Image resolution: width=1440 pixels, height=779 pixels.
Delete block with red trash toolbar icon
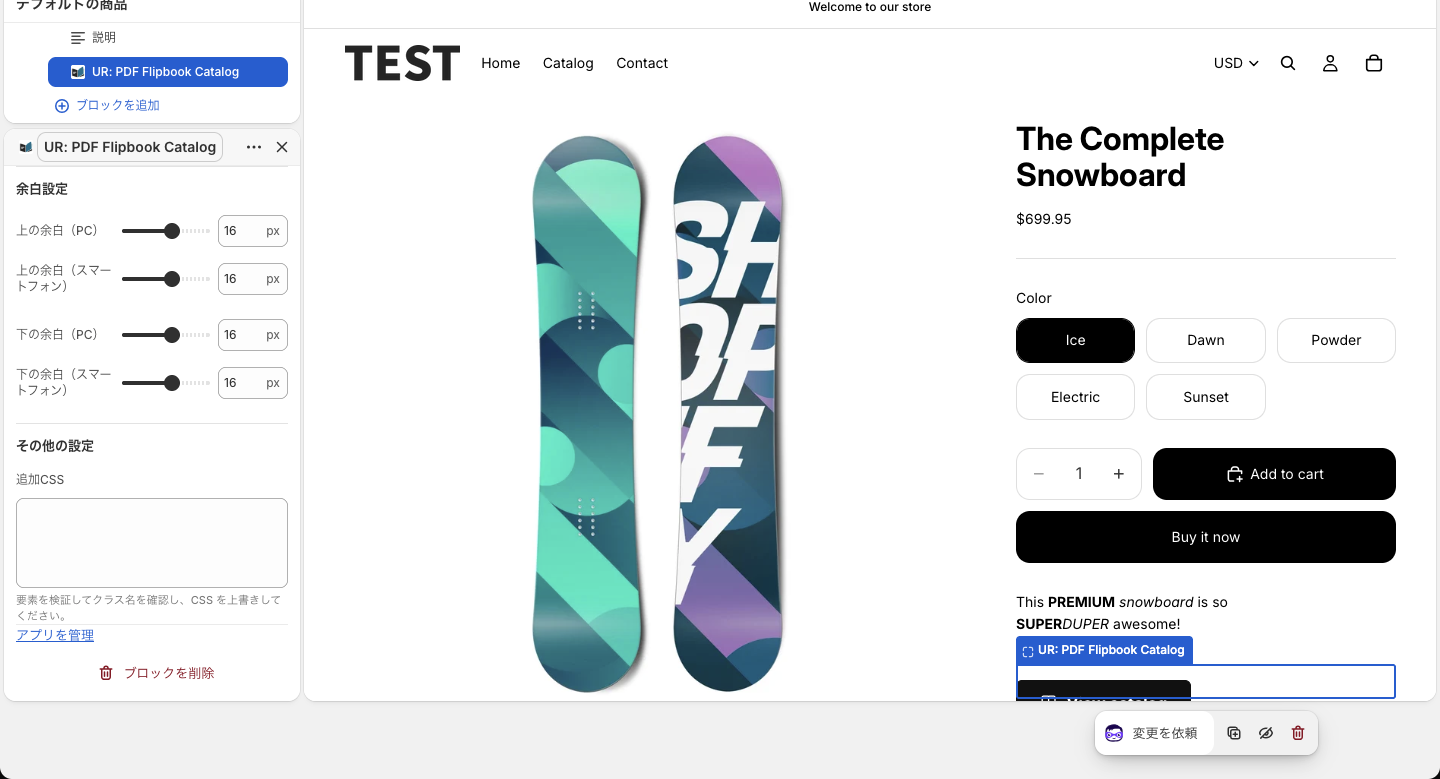tap(1298, 733)
